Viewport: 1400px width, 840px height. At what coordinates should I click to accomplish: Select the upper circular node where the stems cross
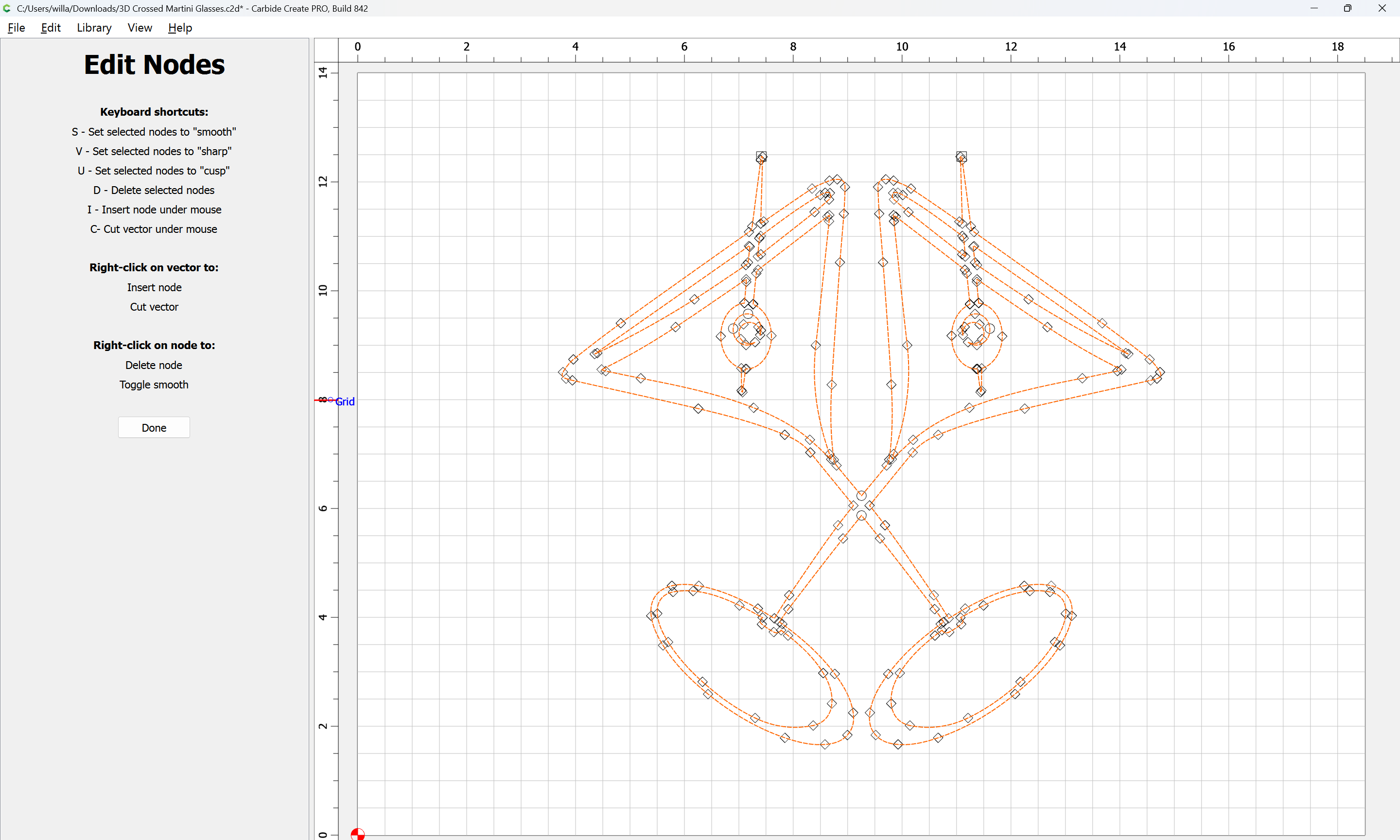pyautogui.click(x=861, y=495)
